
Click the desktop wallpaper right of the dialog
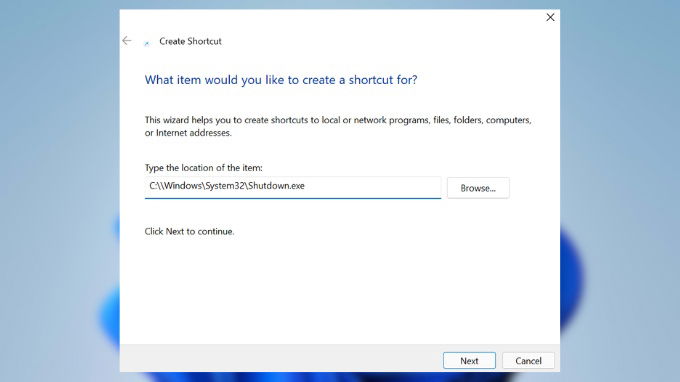[620, 130]
